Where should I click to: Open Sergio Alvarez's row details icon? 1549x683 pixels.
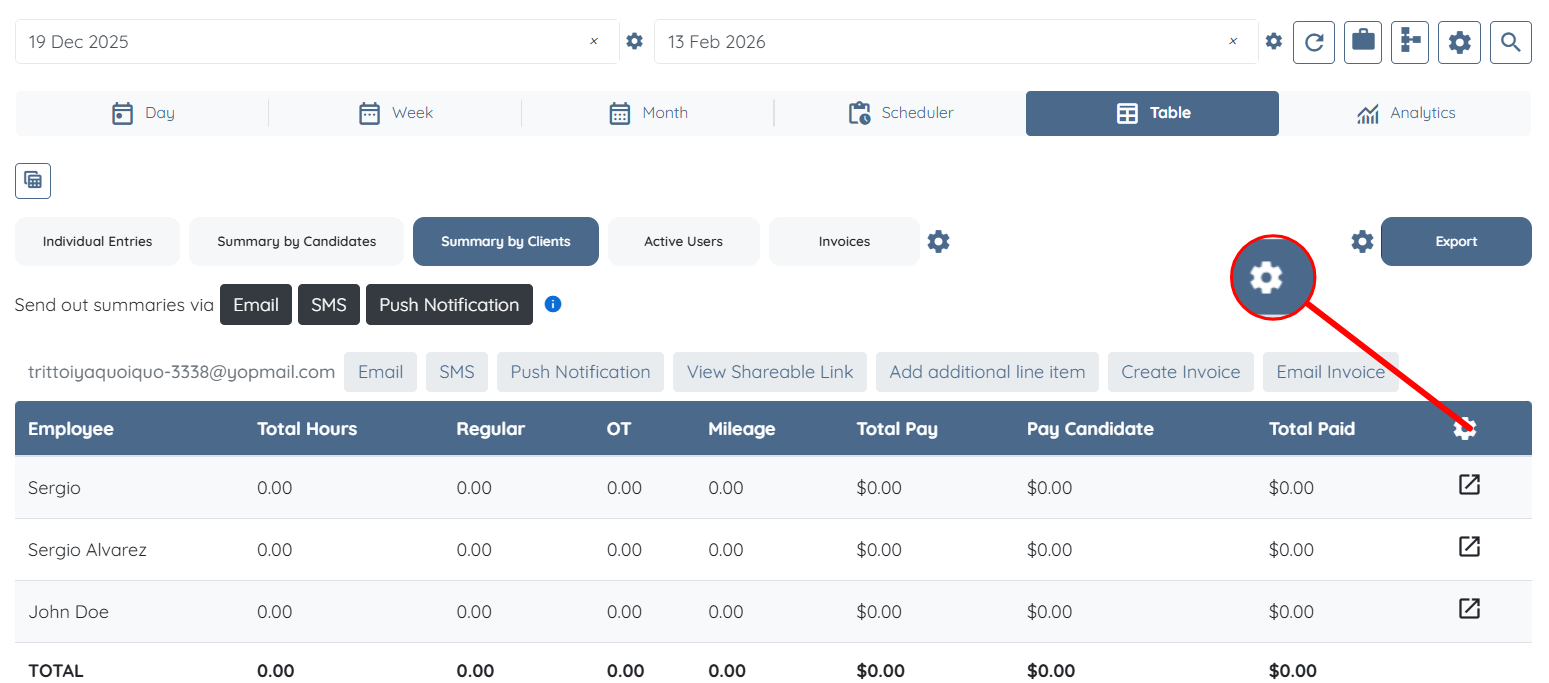tap(1468, 547)
